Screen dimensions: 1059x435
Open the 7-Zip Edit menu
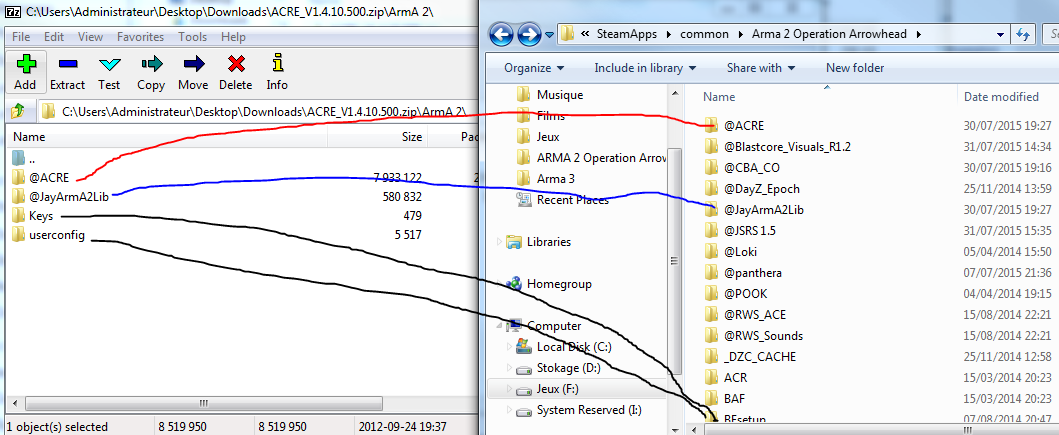54,37
